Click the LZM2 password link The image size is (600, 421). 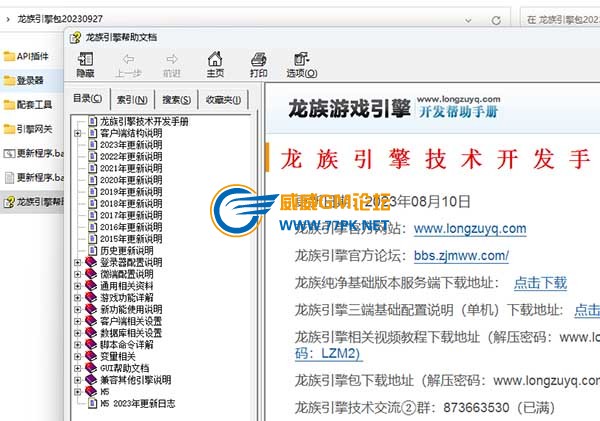pos(328,353)
